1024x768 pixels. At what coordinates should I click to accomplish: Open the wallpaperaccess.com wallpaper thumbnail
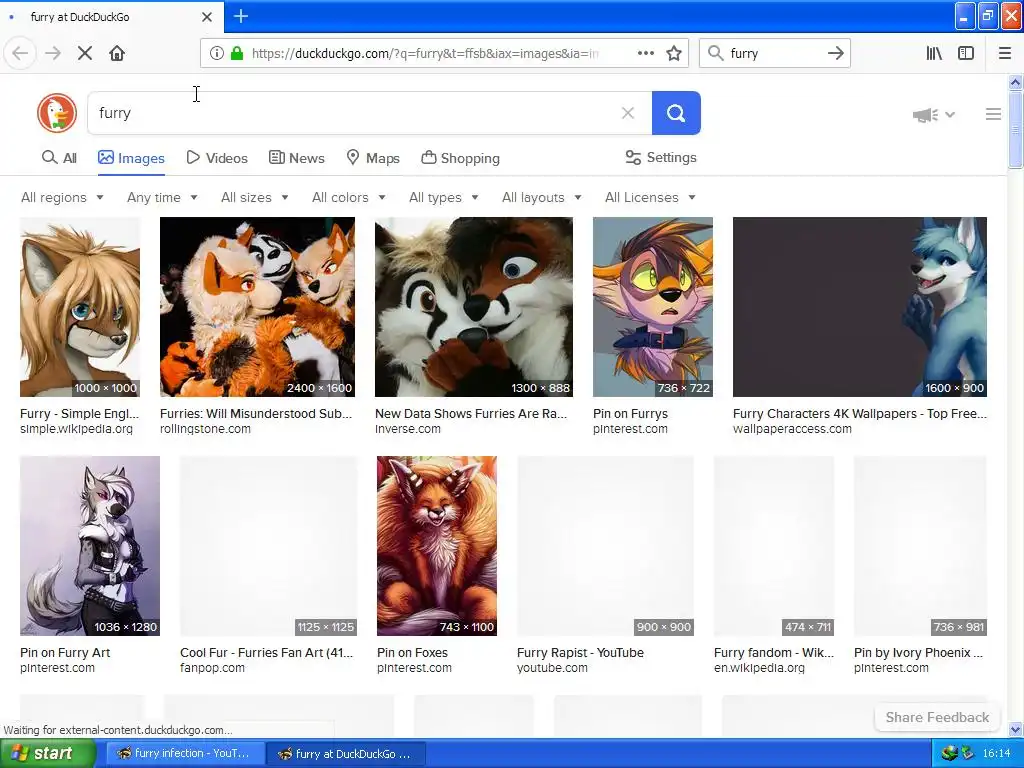[x=859, y=307]
